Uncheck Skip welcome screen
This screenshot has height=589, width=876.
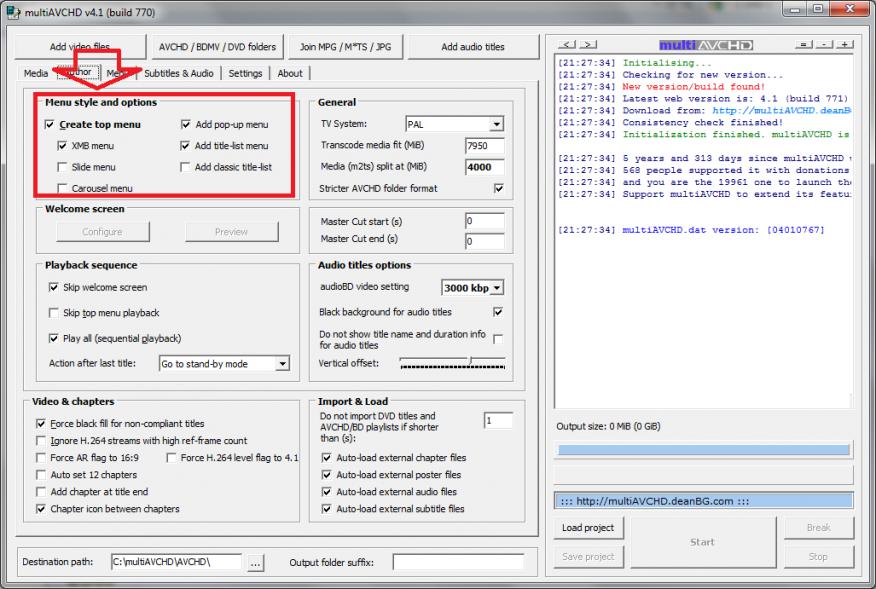pos(54,287)
